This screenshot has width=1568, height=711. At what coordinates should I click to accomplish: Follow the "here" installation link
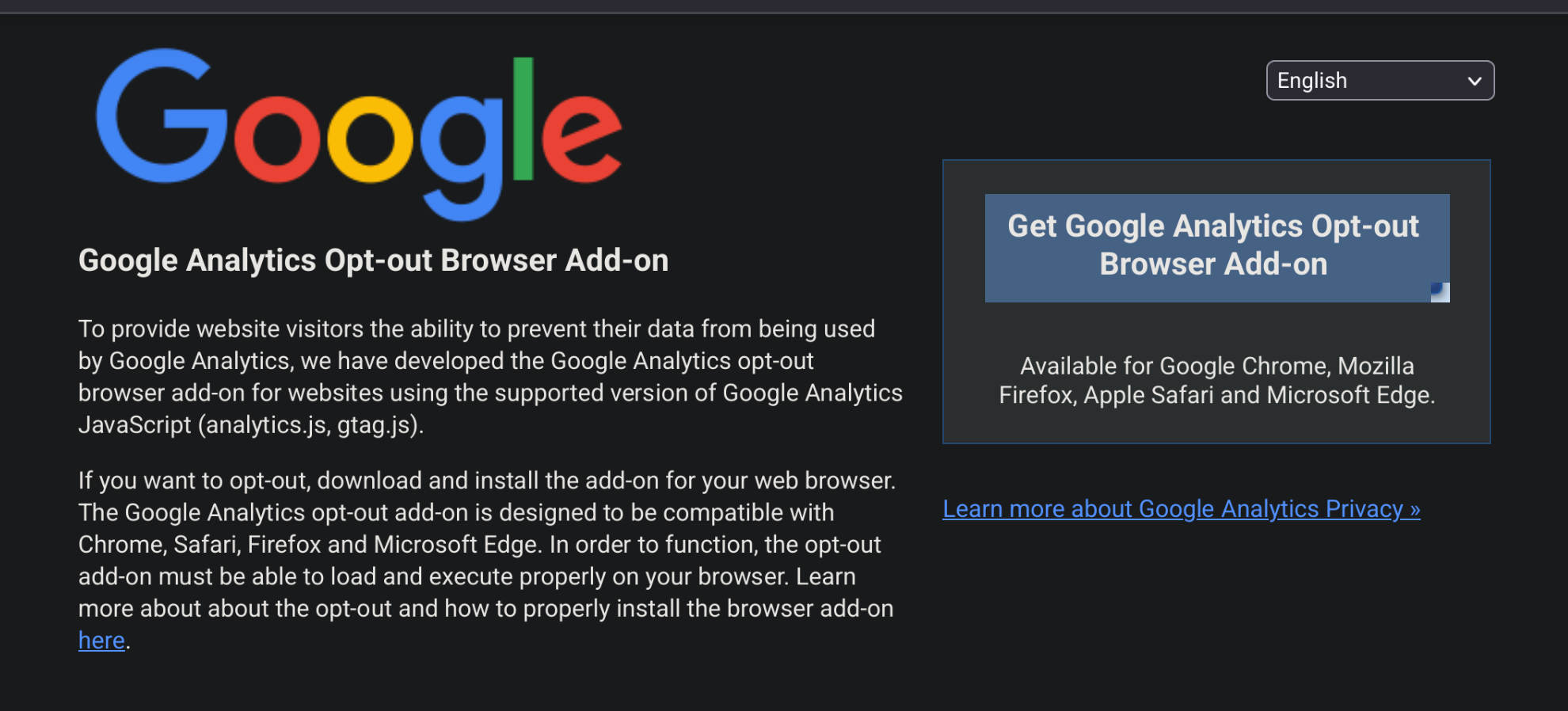[101, 641]
